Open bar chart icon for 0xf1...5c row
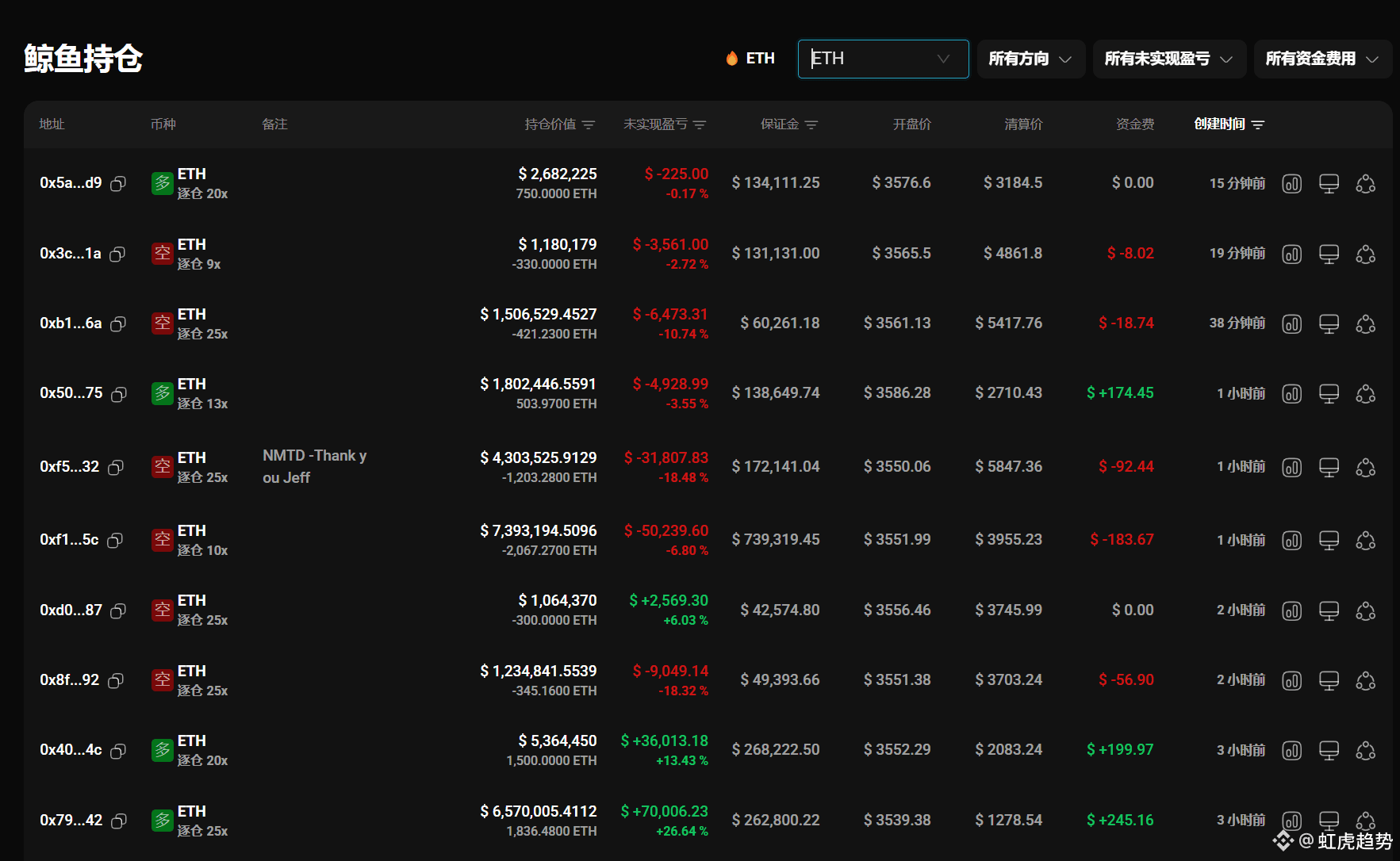The image size is (1400, 861). pos(1291,541)
